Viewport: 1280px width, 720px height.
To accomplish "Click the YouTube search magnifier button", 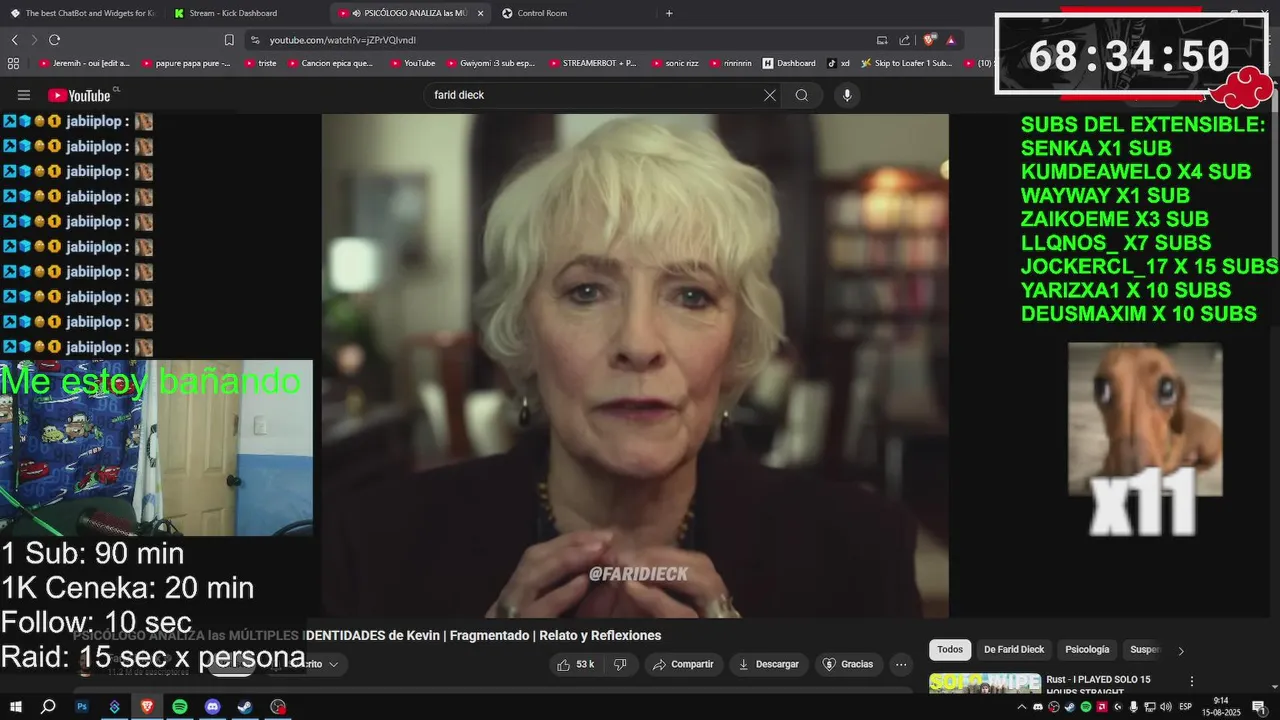I will tap(802, 95).
